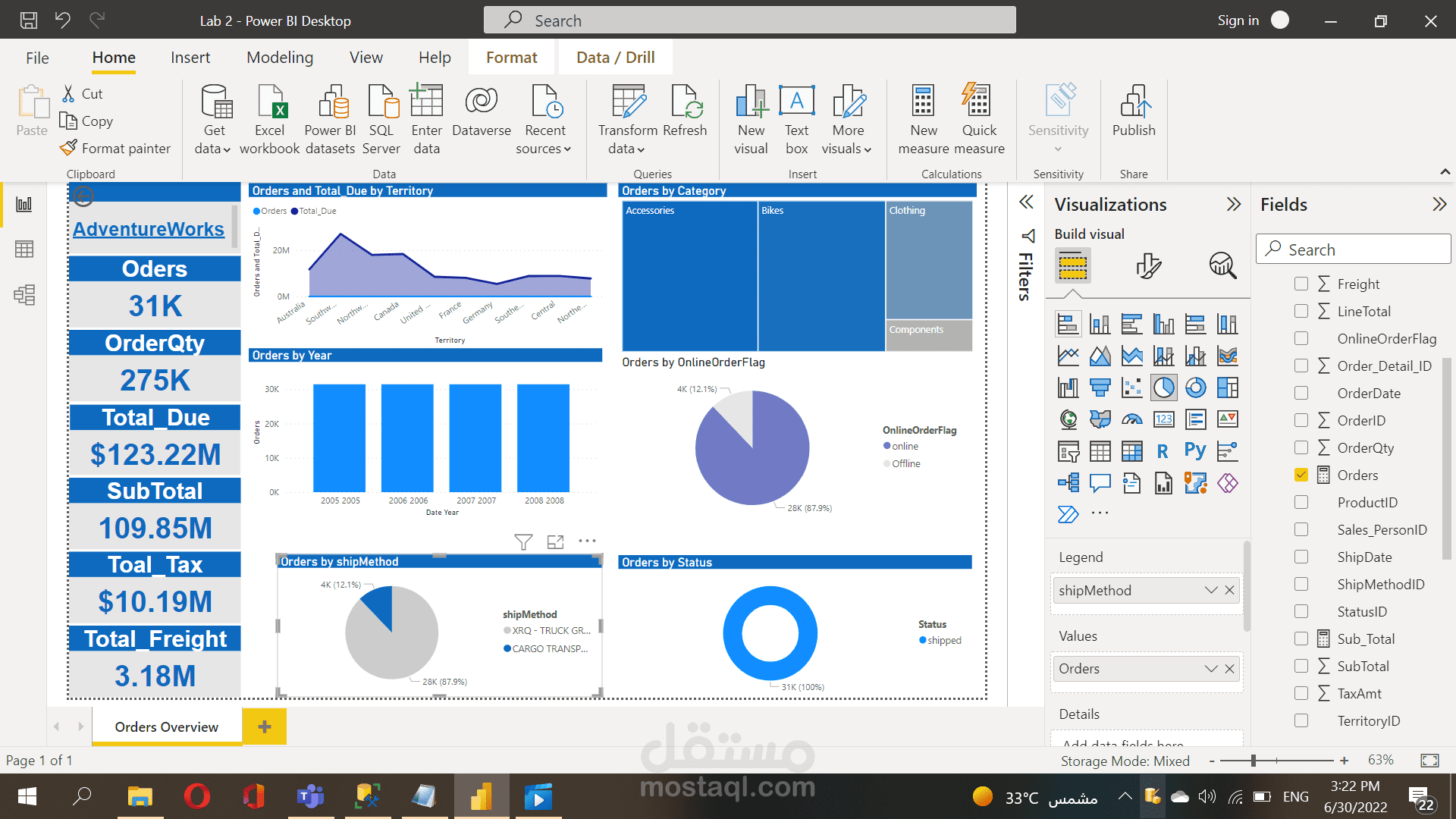This screenshot has height=819, width=1456.
Task: Select the pie chart visualization icon
Action: pos(1164,387)
